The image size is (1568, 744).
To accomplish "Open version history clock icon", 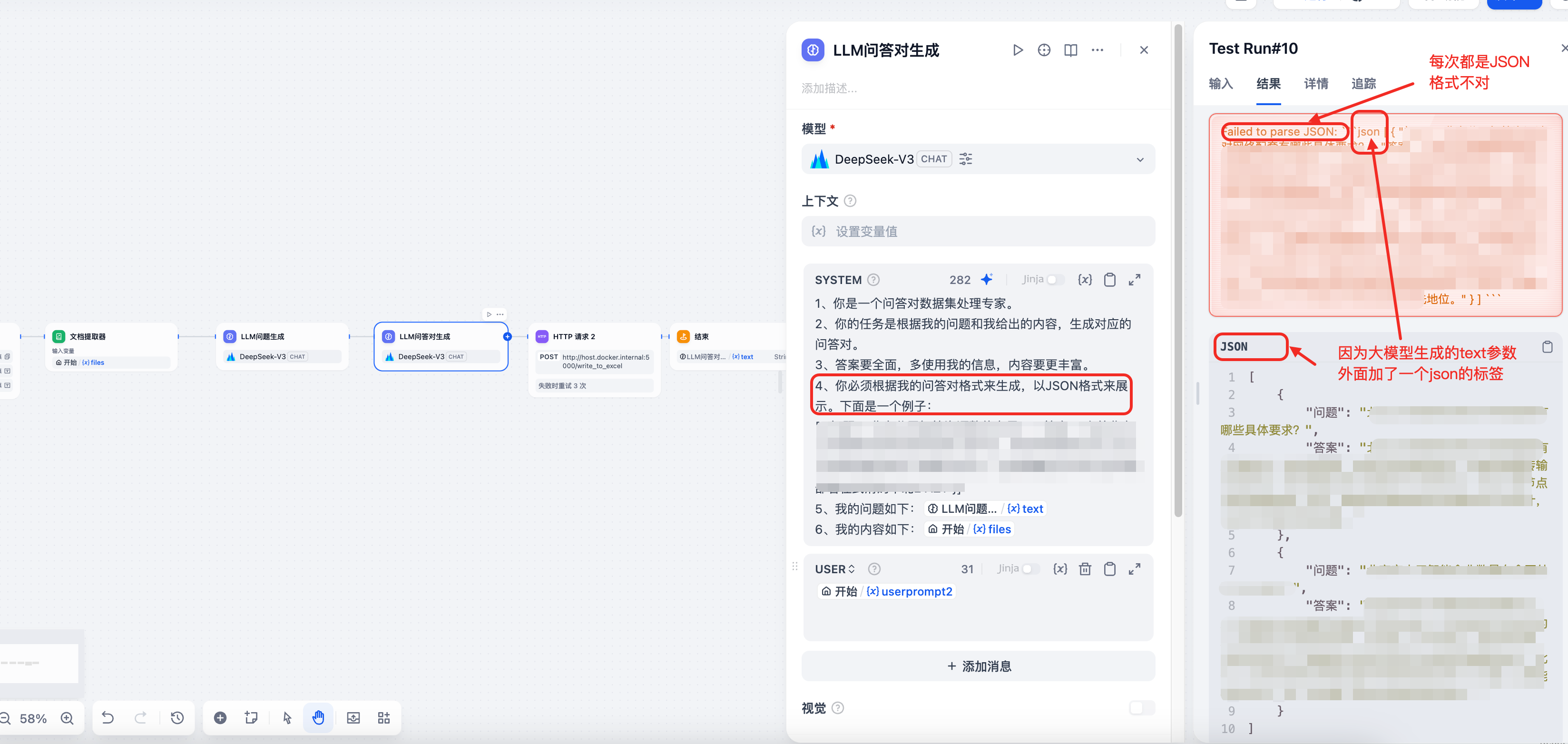I will click(177, 718).
